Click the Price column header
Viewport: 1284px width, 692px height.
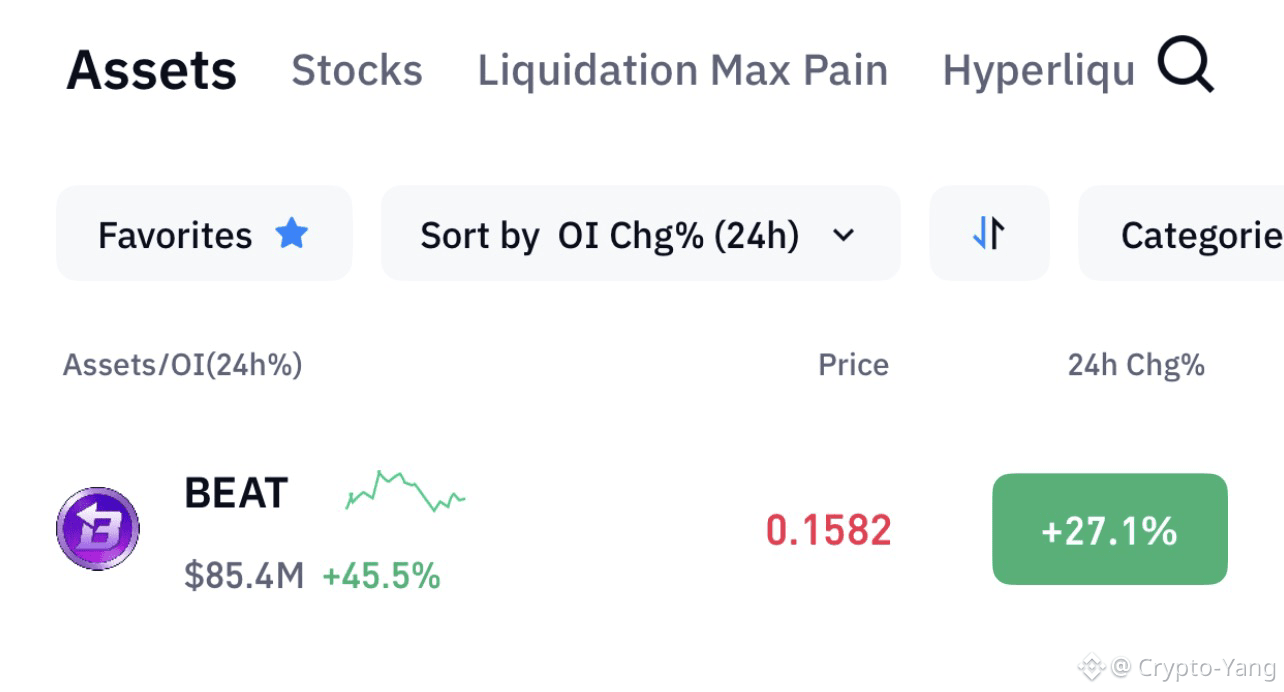(x=853, y=365)
